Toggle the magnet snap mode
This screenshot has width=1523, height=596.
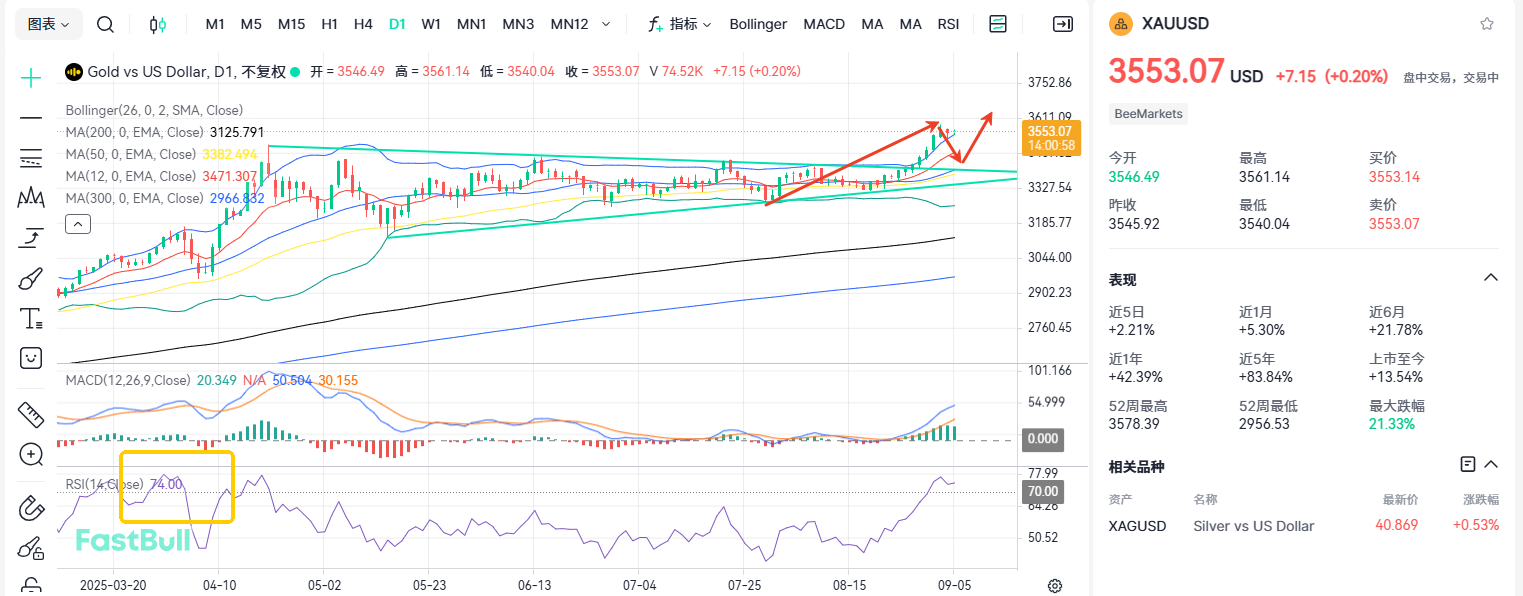[x=31, y=508]
